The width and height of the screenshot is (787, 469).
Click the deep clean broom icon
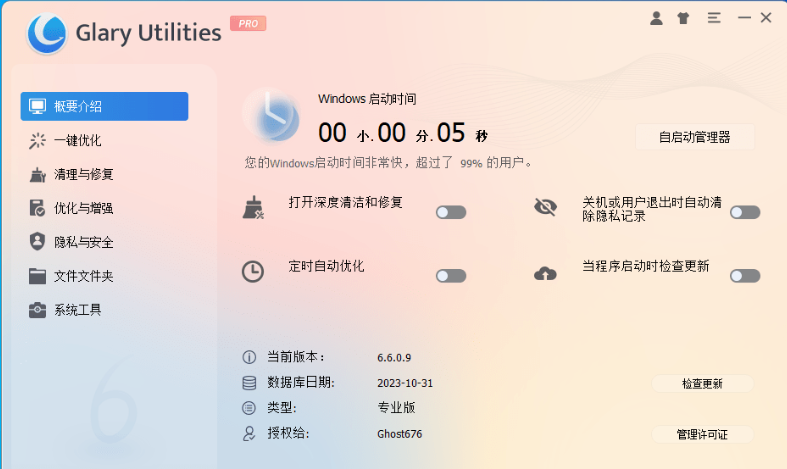tap(253, 207)
